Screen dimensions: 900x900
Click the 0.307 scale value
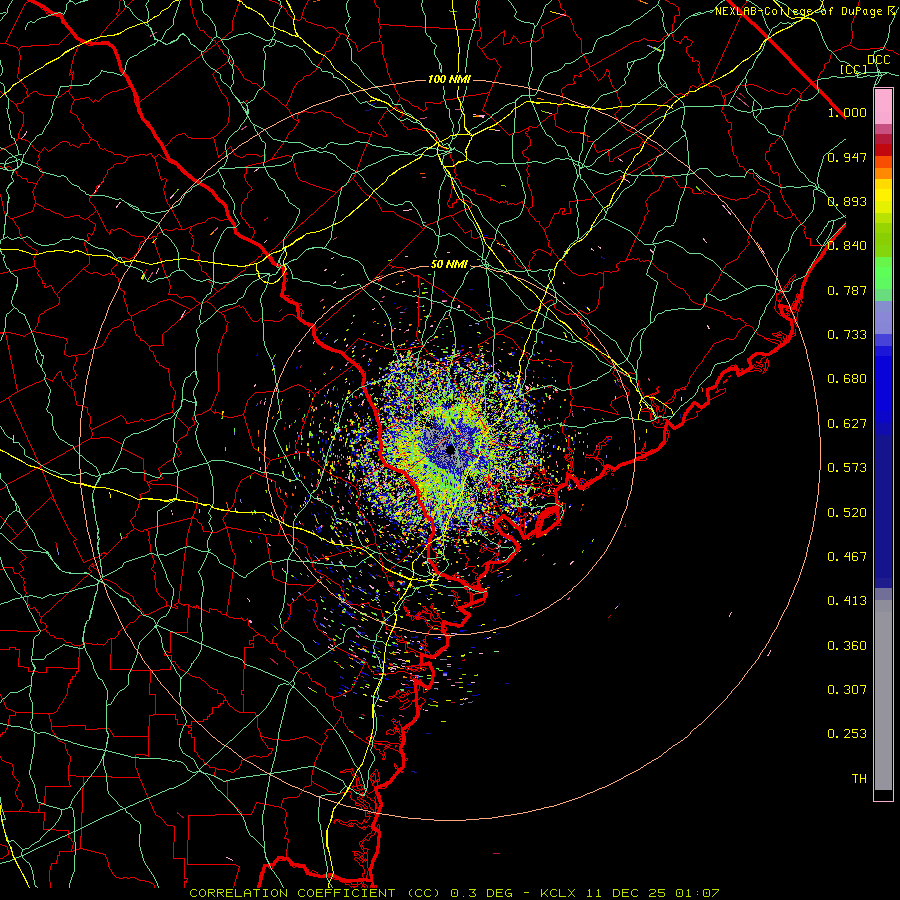(847, 689)
